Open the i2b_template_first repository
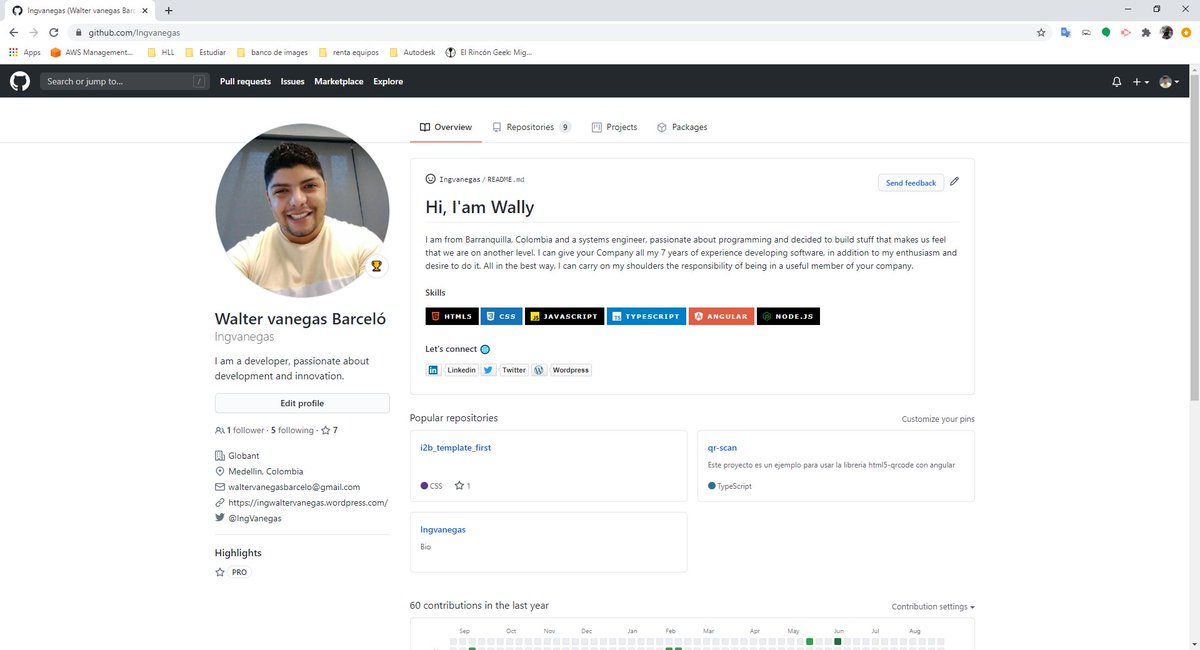Image resolution: width=1200 pixels, height=650 pixels. pyautogui.click(x=456, y=448)
